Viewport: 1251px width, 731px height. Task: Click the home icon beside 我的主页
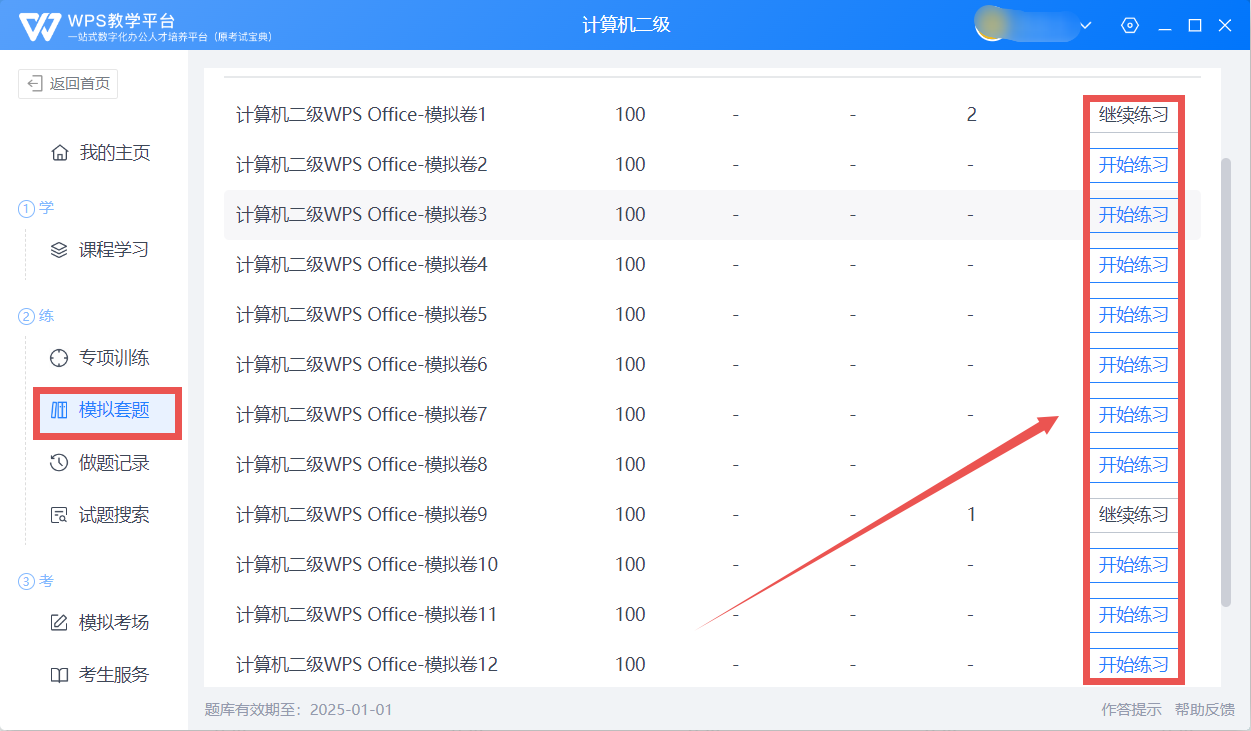point(59,153)
